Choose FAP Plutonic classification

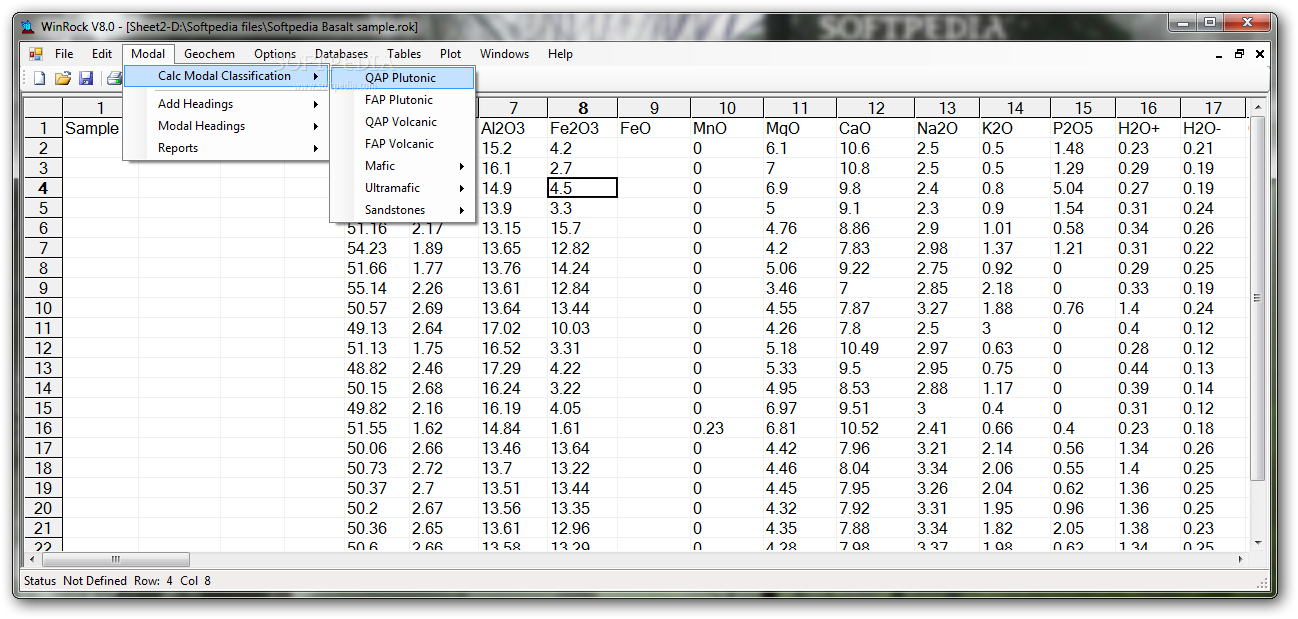coord(402,100)
